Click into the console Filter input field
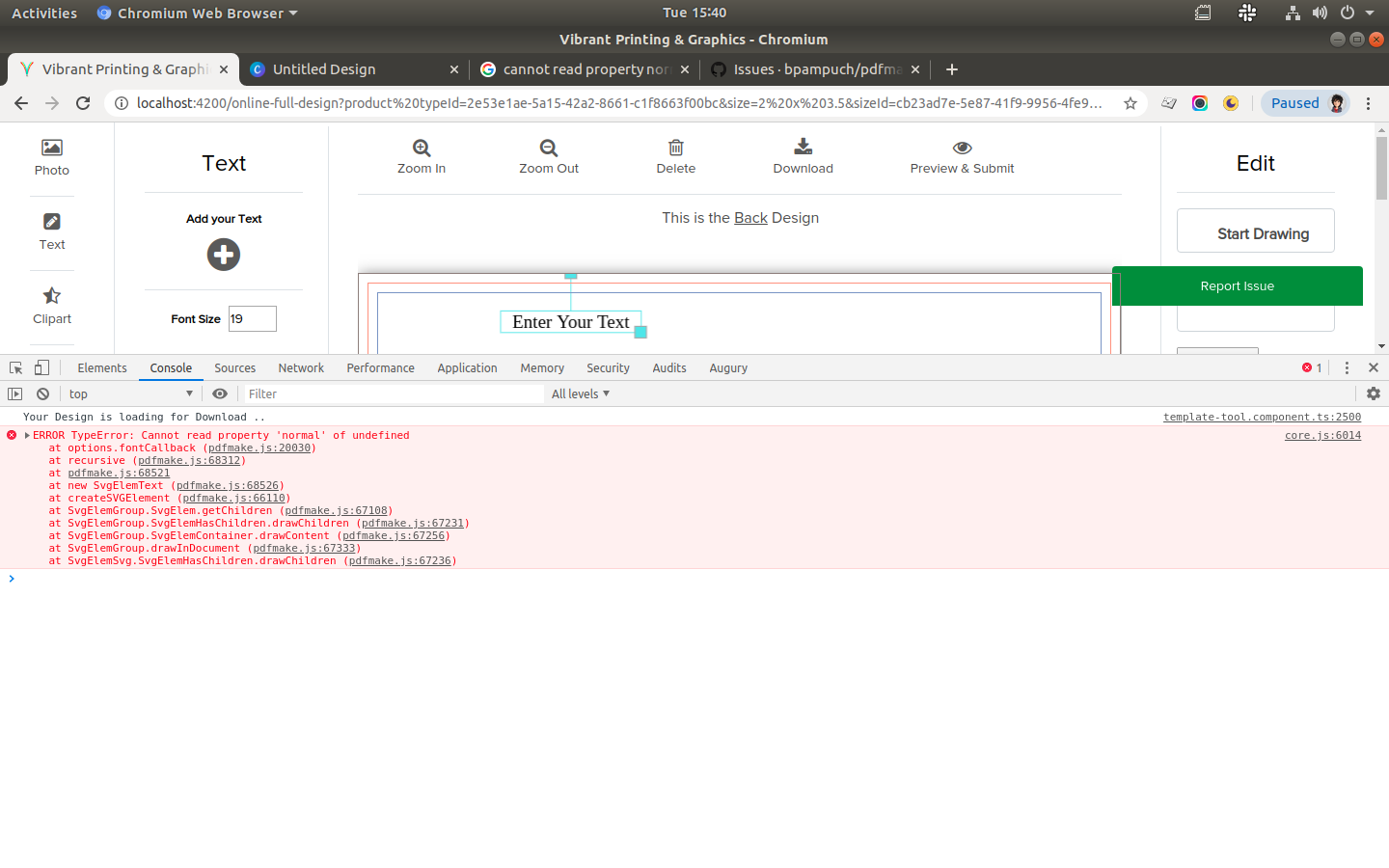Screen dimensions: 1389x868 (x=386, y=393)
